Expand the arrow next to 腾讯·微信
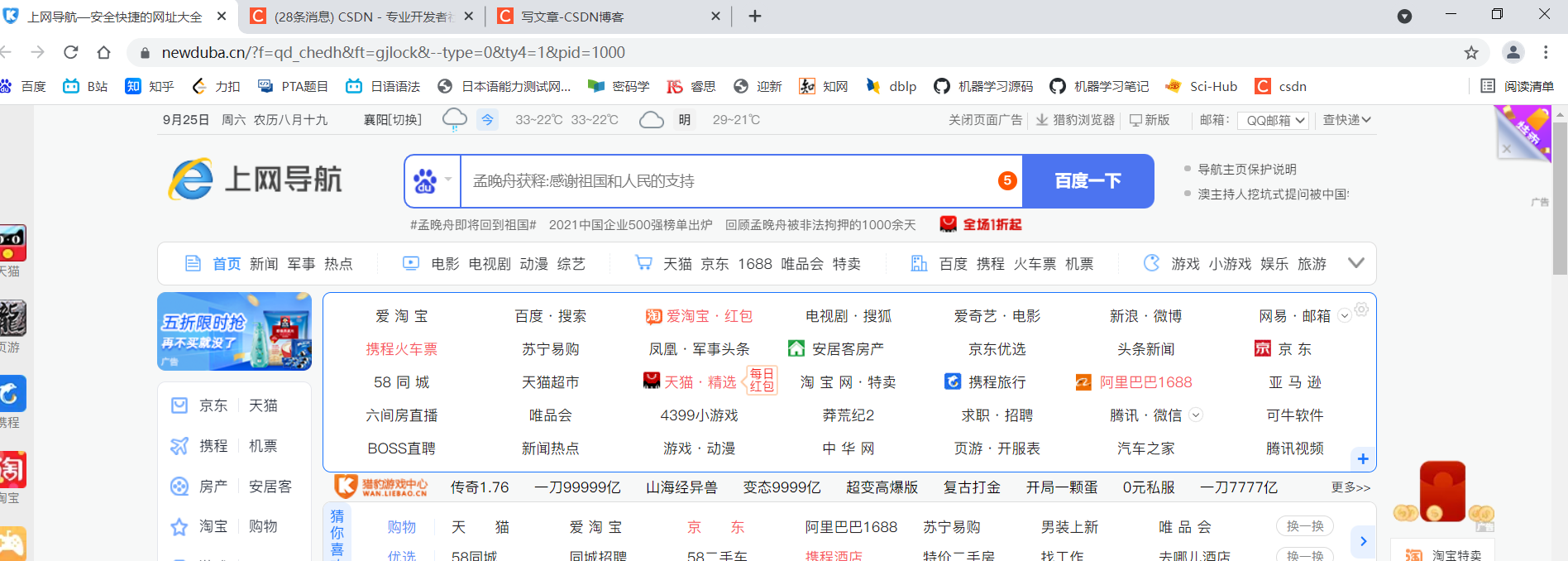The image size is (1568, 561). click(x=1196, y=415)
